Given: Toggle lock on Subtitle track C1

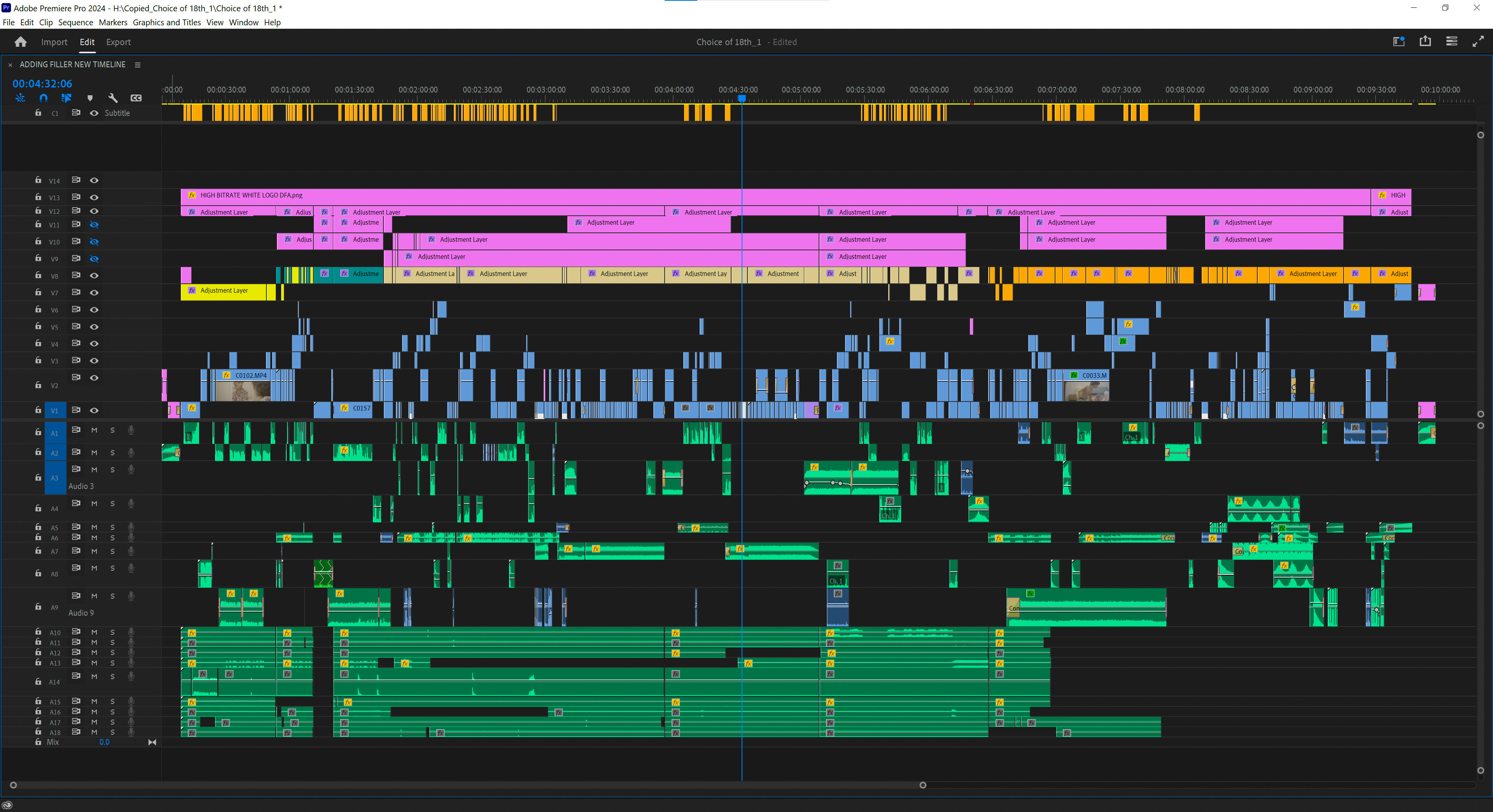Looking at the screenshot, I should 38,112.
